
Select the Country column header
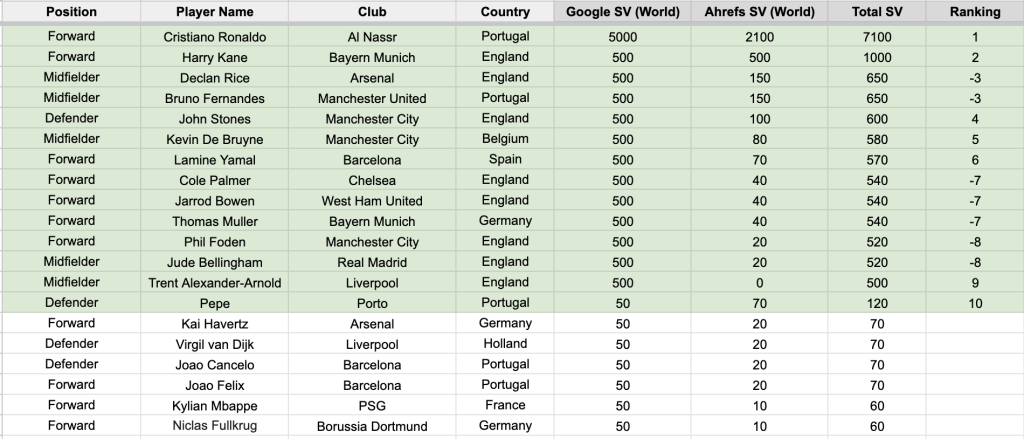pos(505,12)
